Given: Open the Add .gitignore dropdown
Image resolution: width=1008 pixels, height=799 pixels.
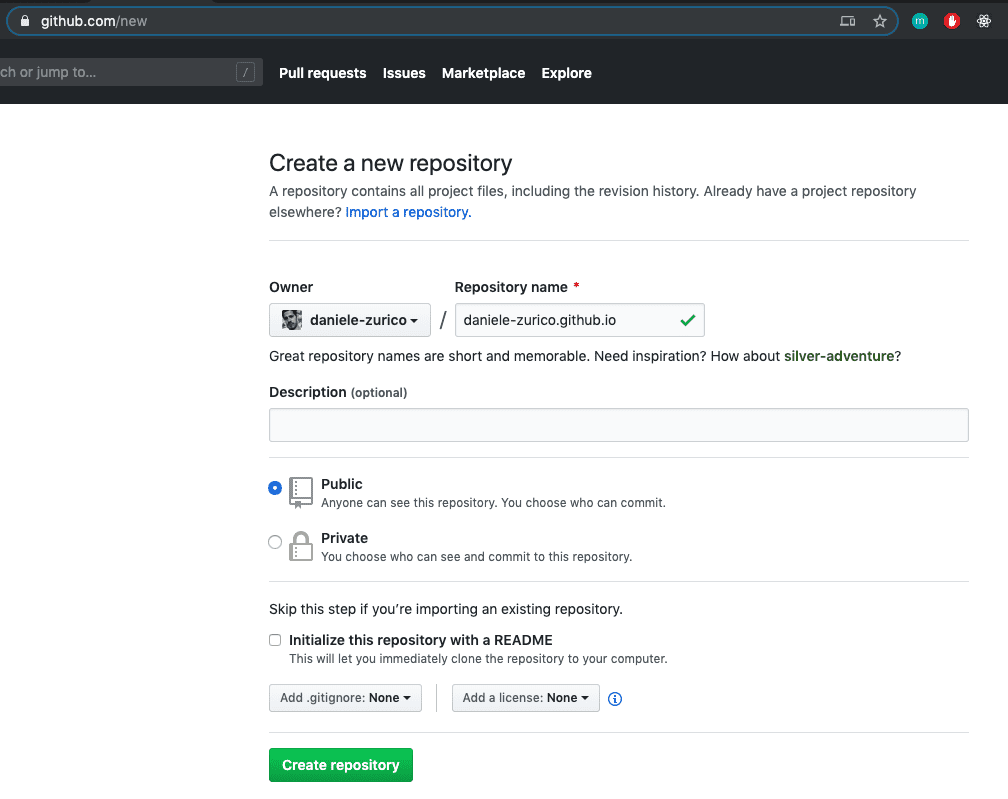Looking at the screenshot, I should tap(345, 697).
